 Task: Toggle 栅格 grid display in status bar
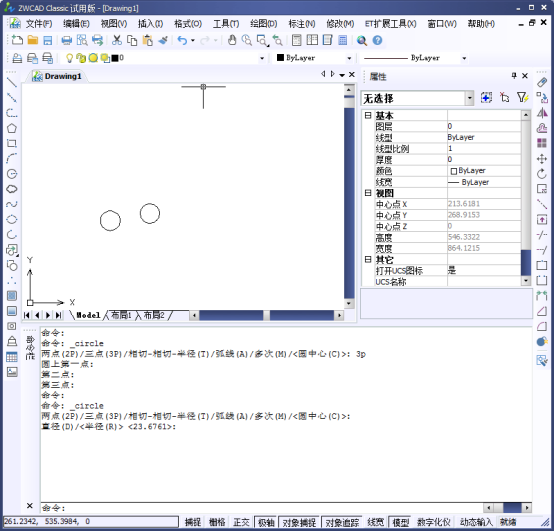click(217, 521)
